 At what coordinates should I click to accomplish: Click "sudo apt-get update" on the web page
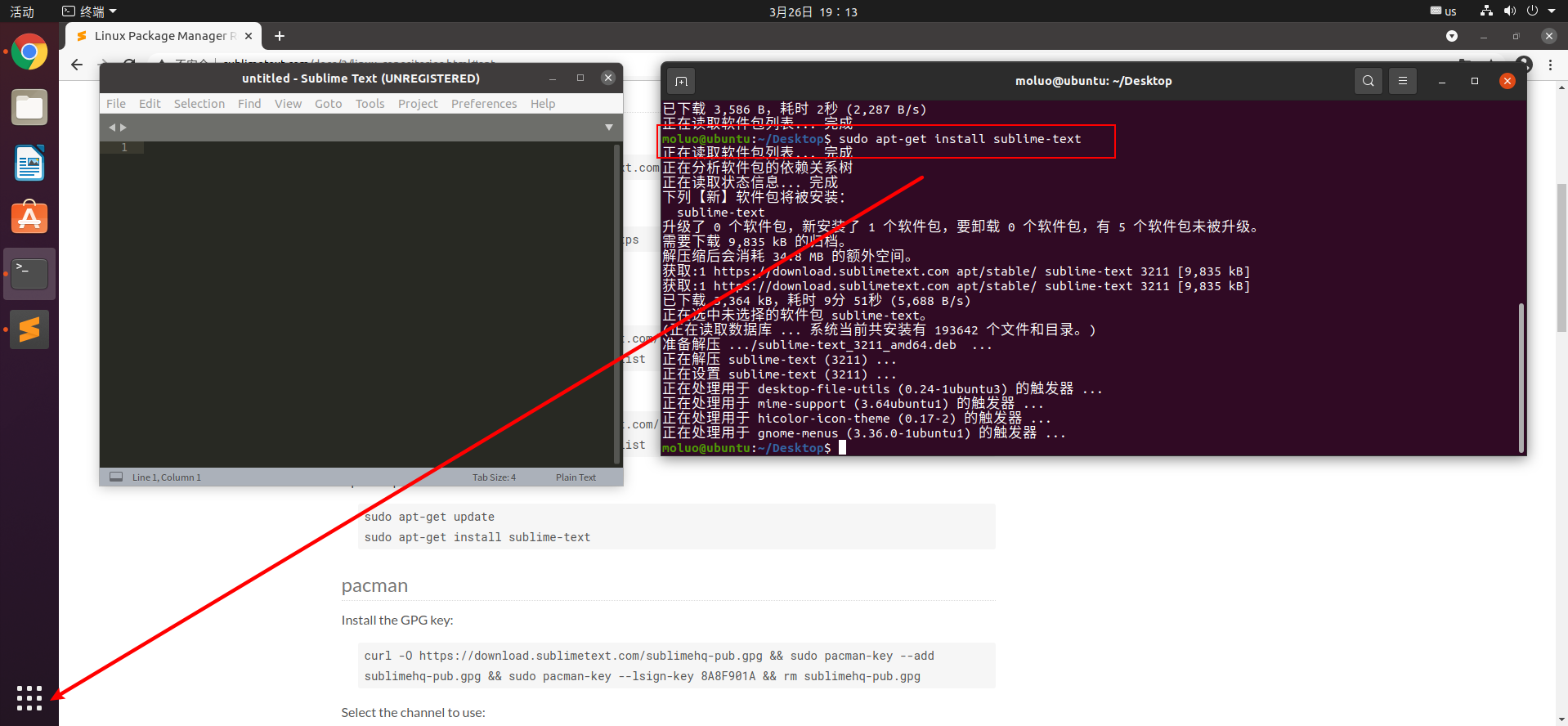[x=429, y=517]
